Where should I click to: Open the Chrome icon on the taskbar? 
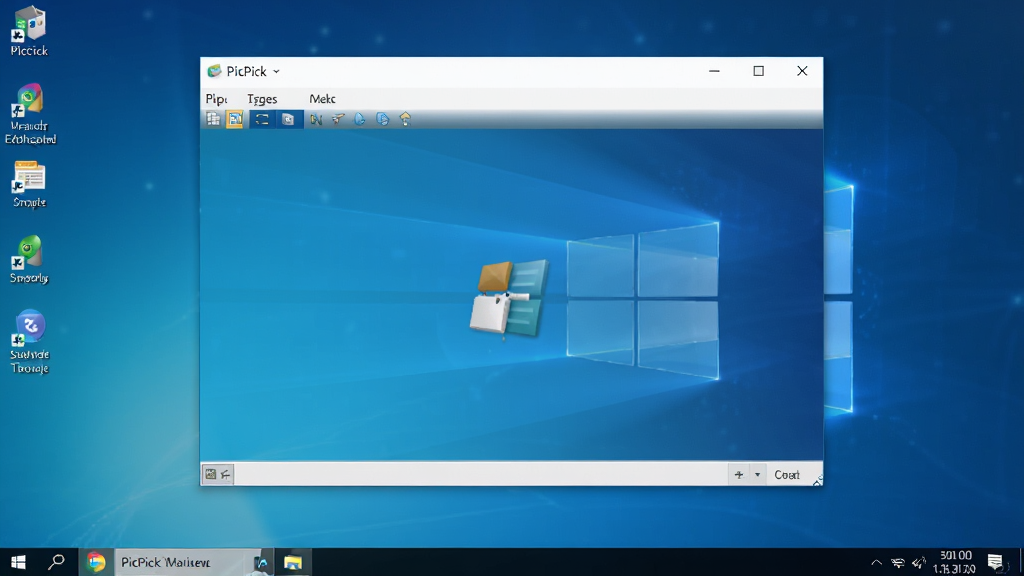(96, 562)
